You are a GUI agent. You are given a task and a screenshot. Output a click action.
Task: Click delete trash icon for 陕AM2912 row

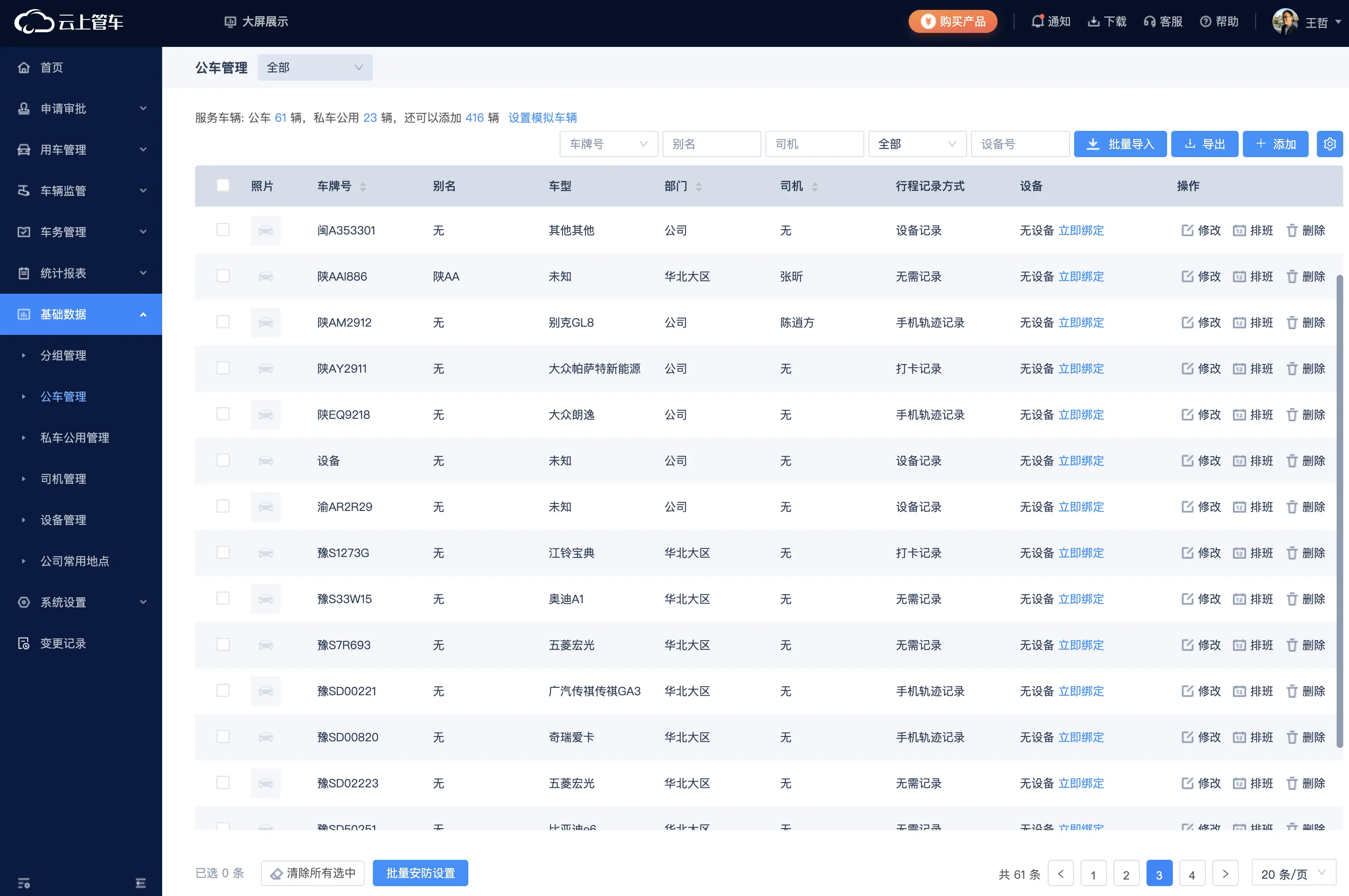click(1291, 323)
